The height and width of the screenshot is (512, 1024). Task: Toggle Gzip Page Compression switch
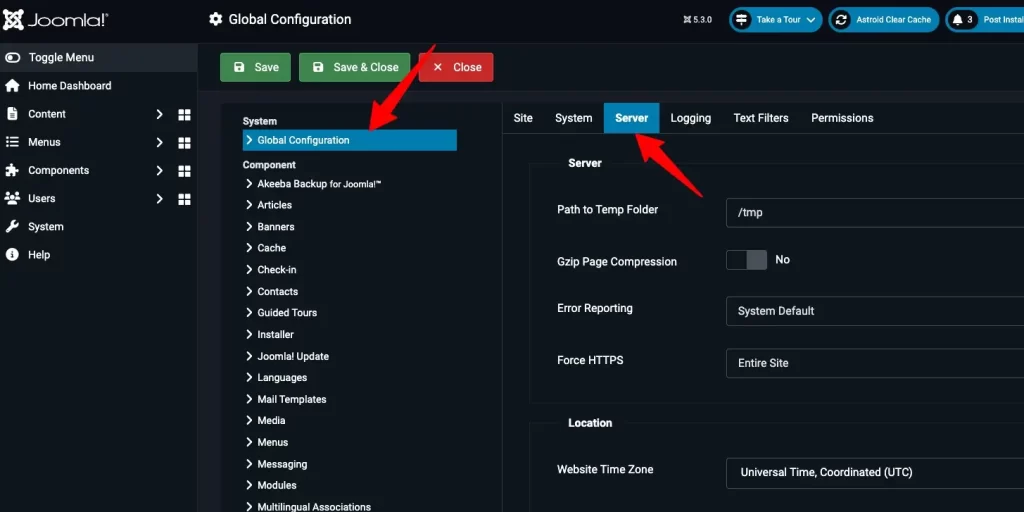[746, 260]
